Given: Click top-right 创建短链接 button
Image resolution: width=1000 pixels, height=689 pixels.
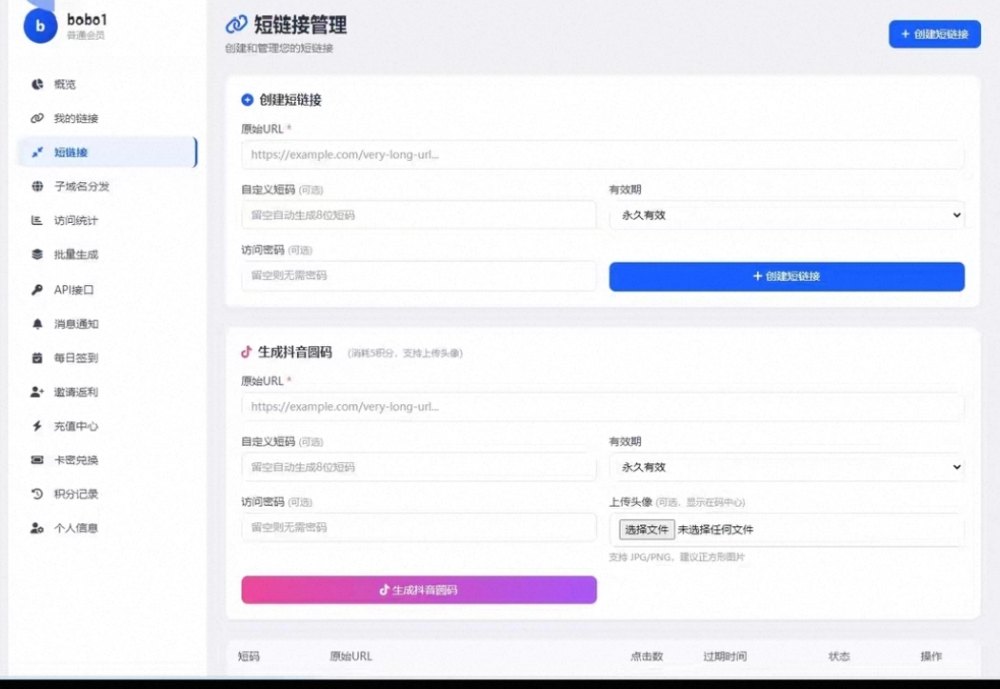Looking at the screenshot, I should coord(934,34).
